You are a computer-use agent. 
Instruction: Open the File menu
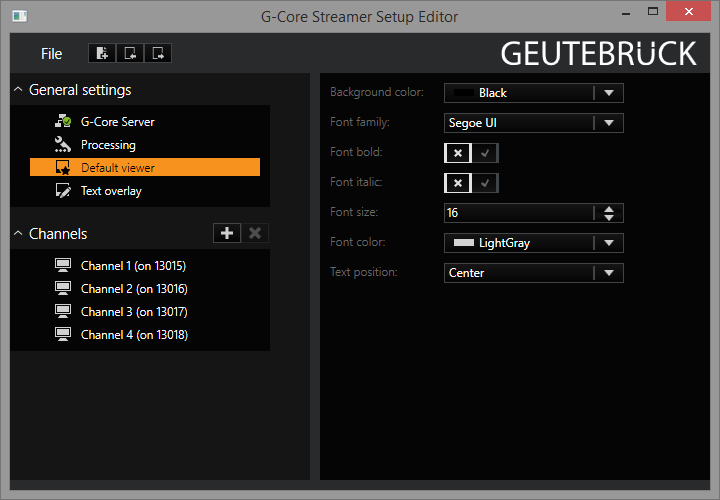(x=51, y=54)
